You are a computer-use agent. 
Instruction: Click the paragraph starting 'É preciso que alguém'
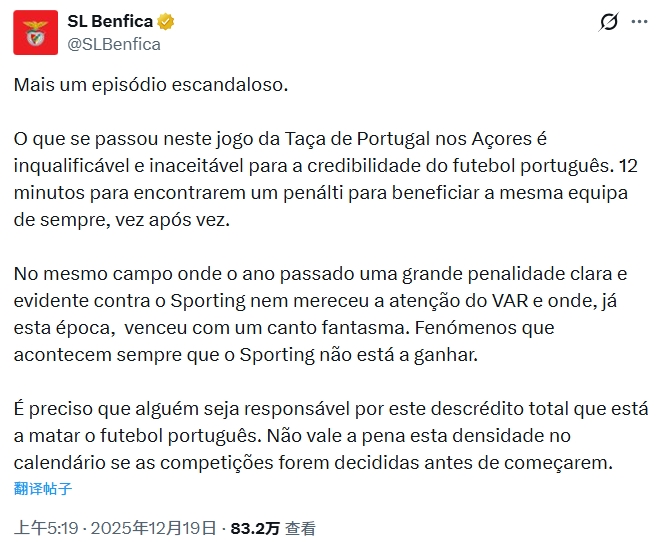(x=320, y=436)
